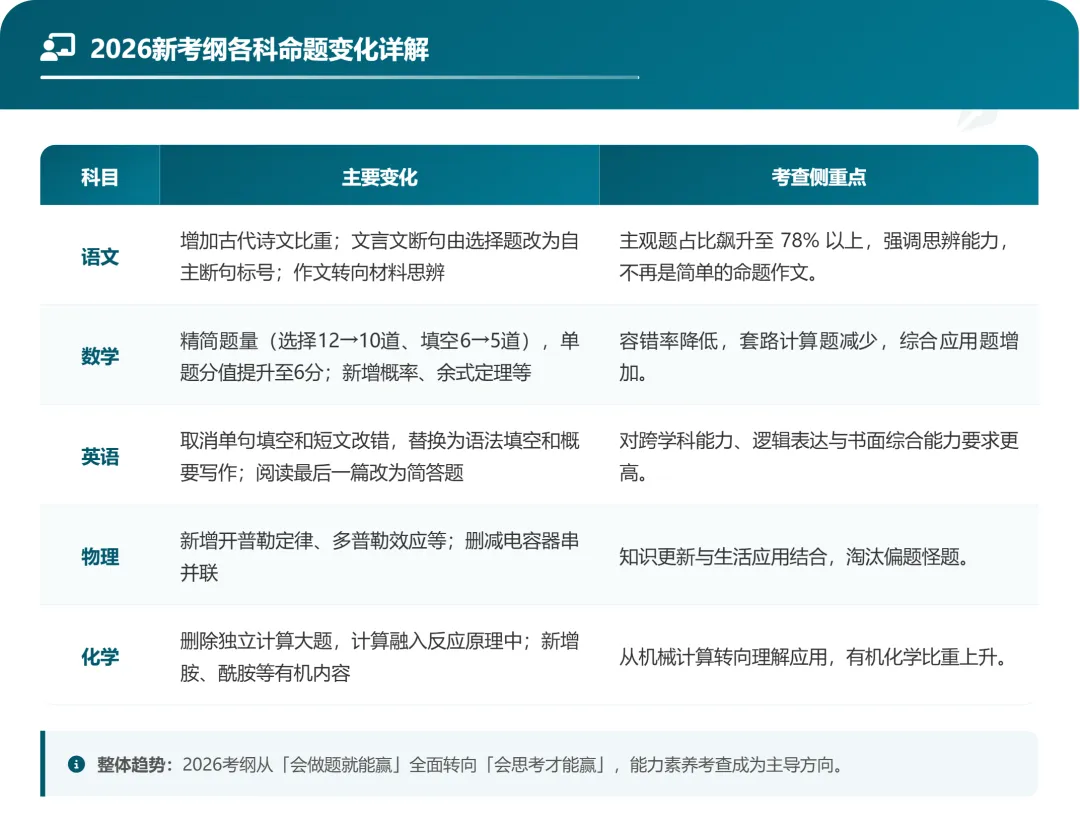Click the cell starting 增加古代诗文比重
The width and height of the screenshot is (1080, 833).
pos(380,256)
